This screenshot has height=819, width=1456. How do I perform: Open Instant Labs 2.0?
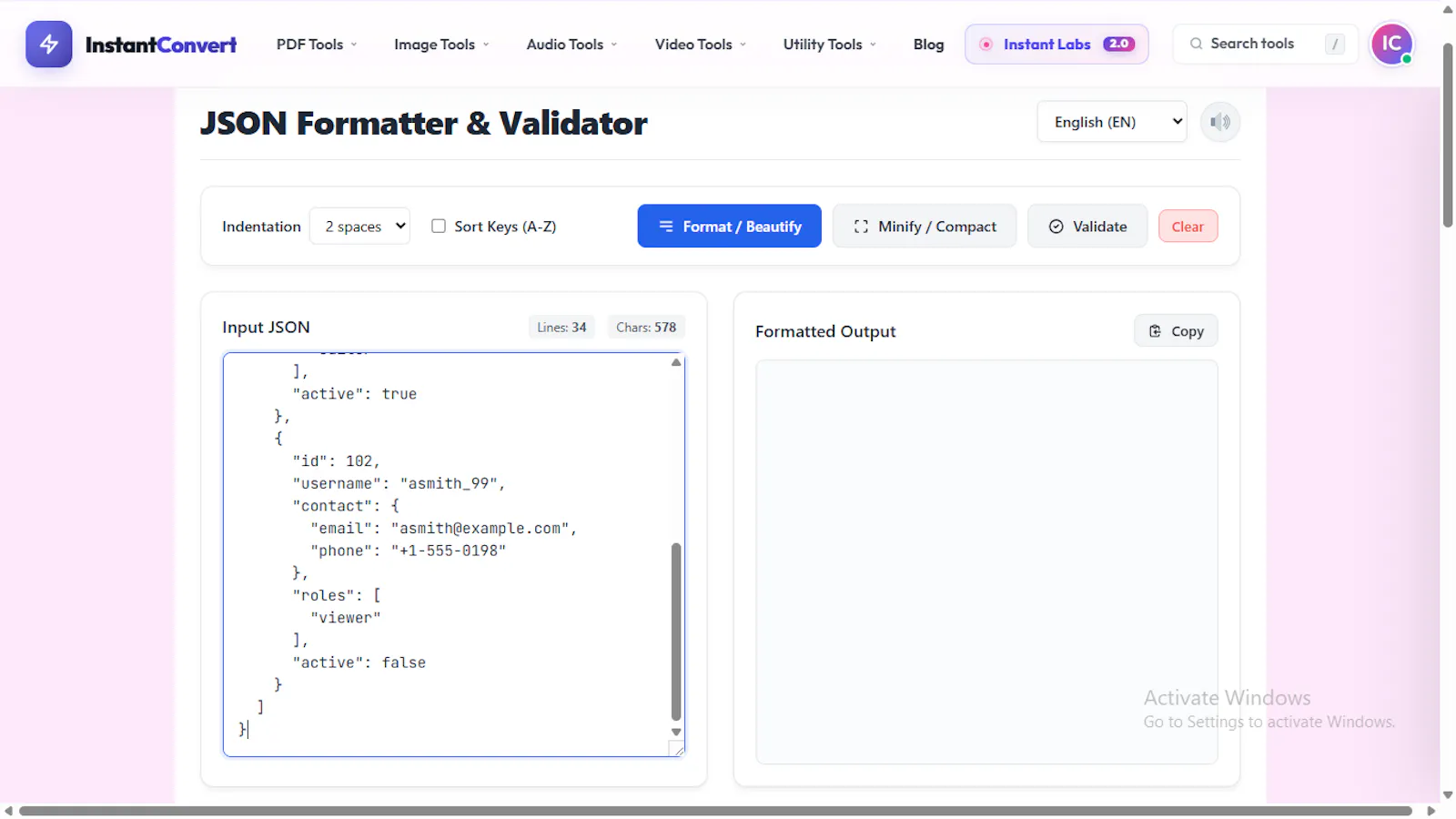pyautogui.click(x=1057, y=44)
